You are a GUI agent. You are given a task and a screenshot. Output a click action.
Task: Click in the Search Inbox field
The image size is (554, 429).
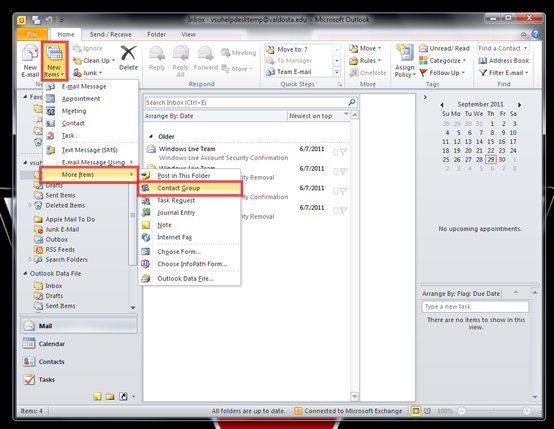click(246, 102)
